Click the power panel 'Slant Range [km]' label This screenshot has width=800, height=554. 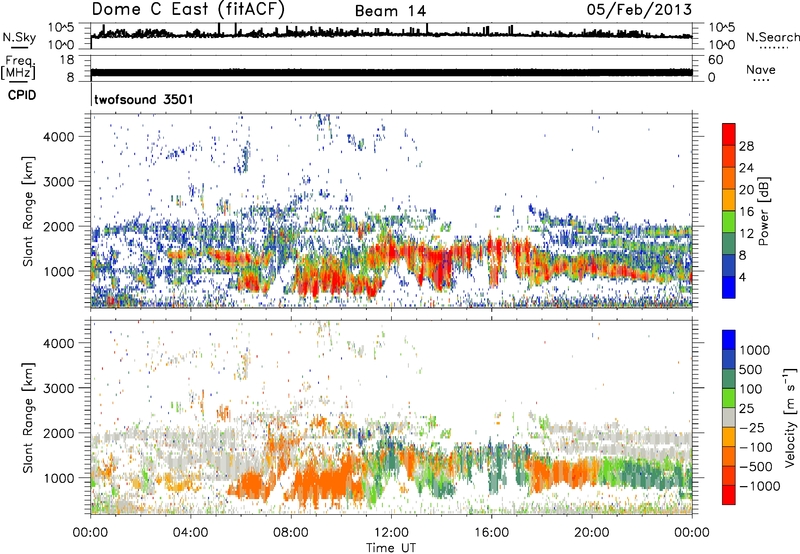28,211
